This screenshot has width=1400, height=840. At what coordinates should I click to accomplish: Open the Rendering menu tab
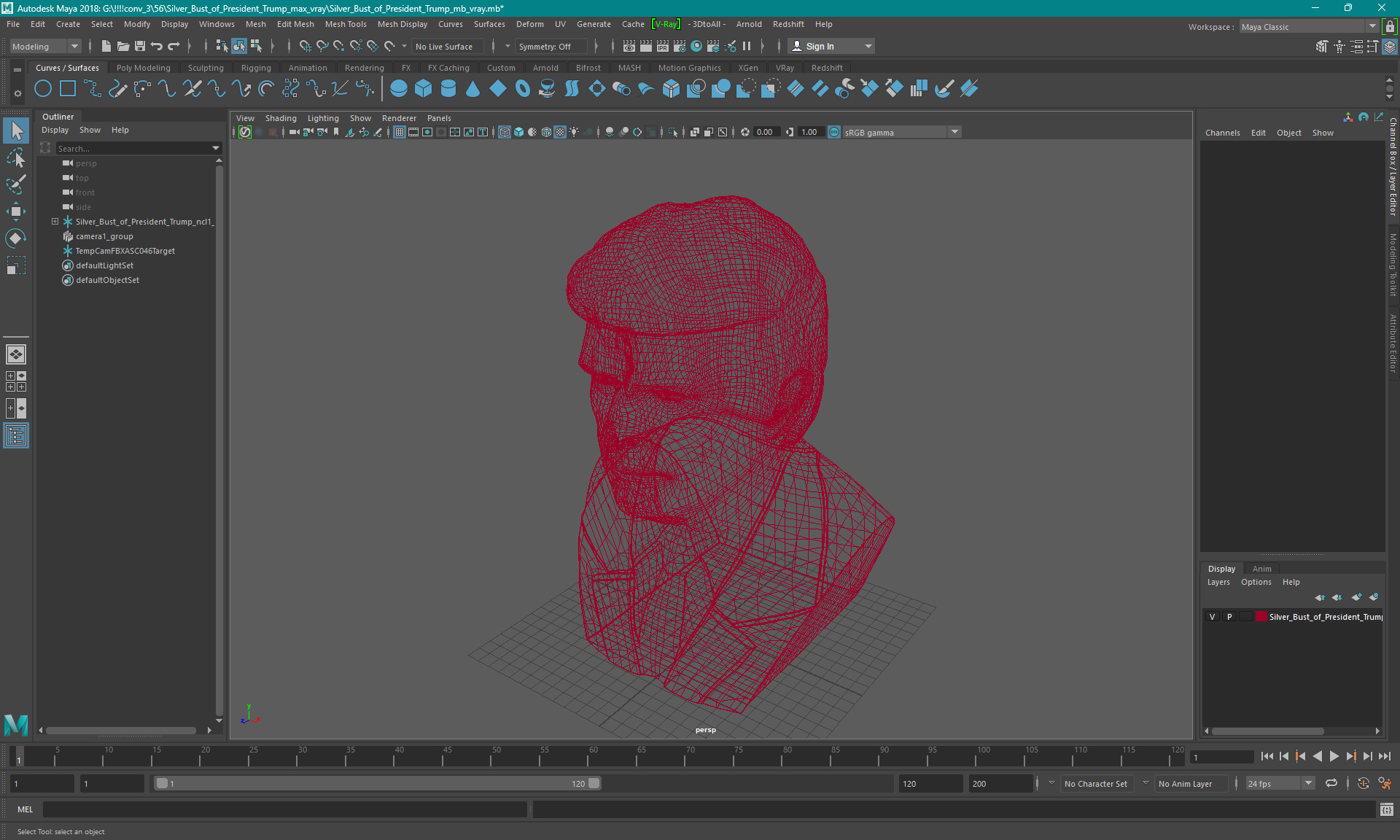pyautogui.click(x=364, y=67)
